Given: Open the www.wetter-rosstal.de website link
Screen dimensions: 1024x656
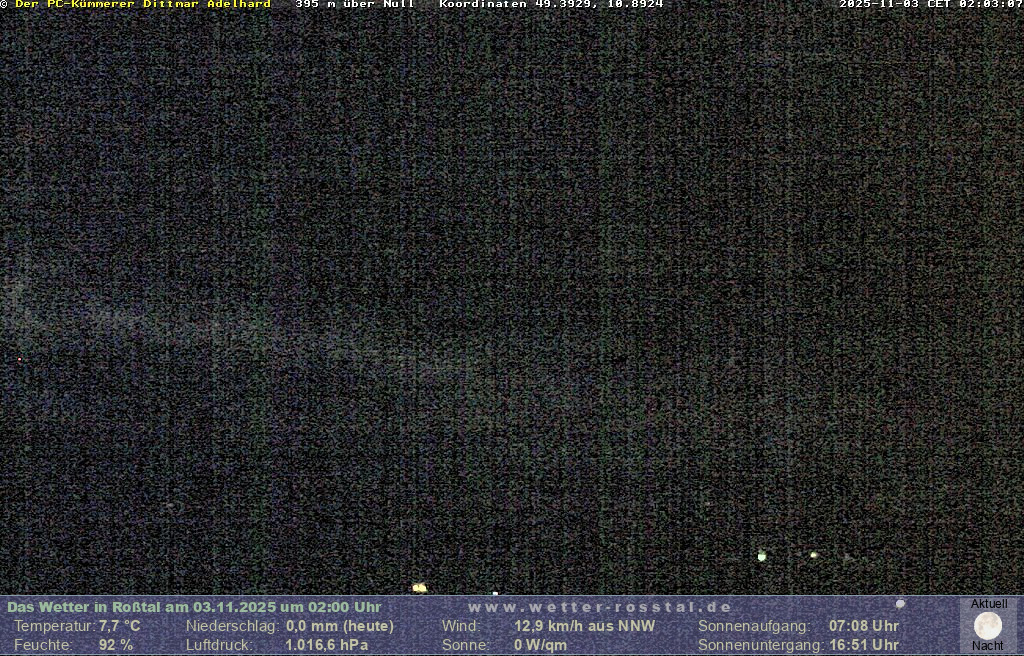Looking at the screenshot, I should pyautogui.click(x=600, y=607).
